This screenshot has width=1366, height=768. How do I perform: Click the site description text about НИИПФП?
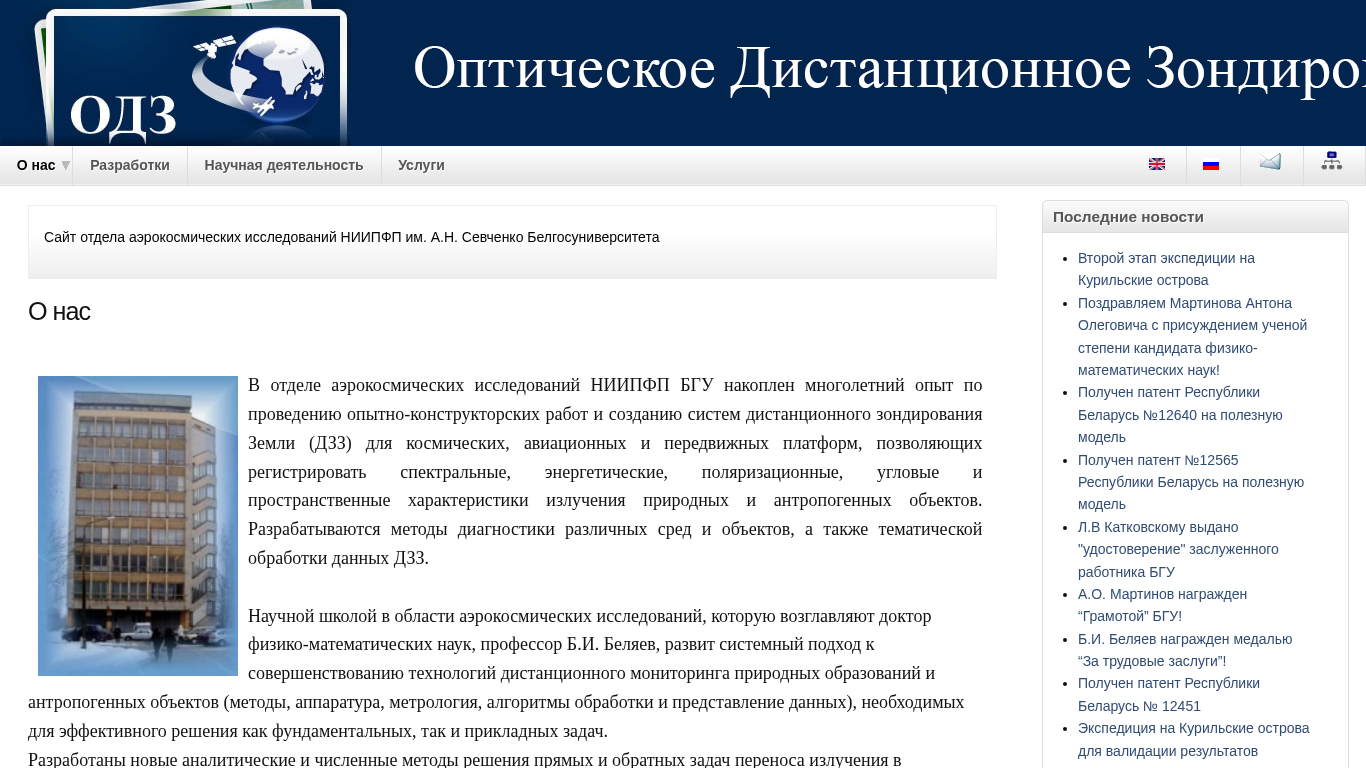[352, 237]
